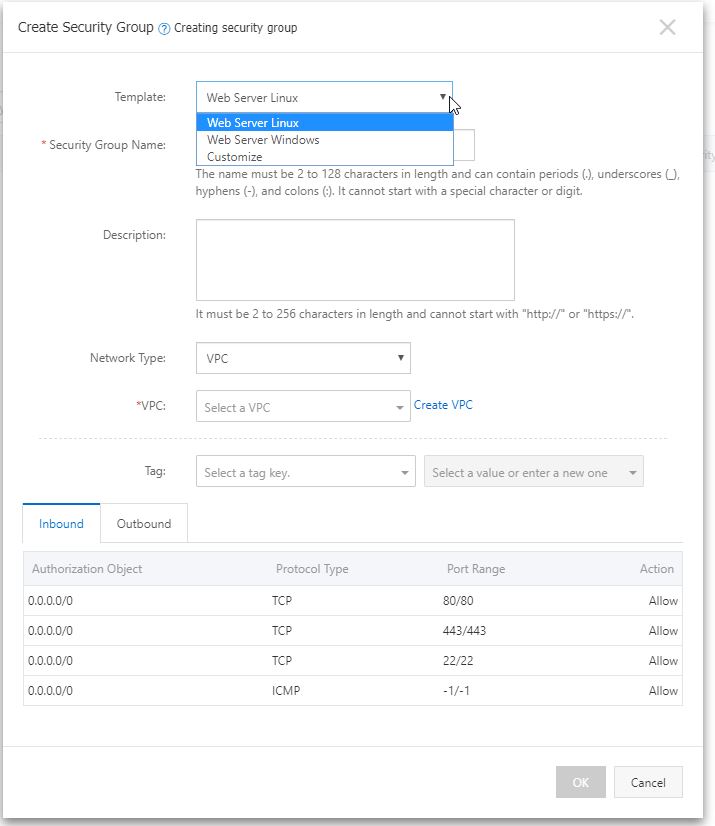The image size is (715, 826).
Task: Switch to the Outbound tab
Action: (x=143, y=523)
